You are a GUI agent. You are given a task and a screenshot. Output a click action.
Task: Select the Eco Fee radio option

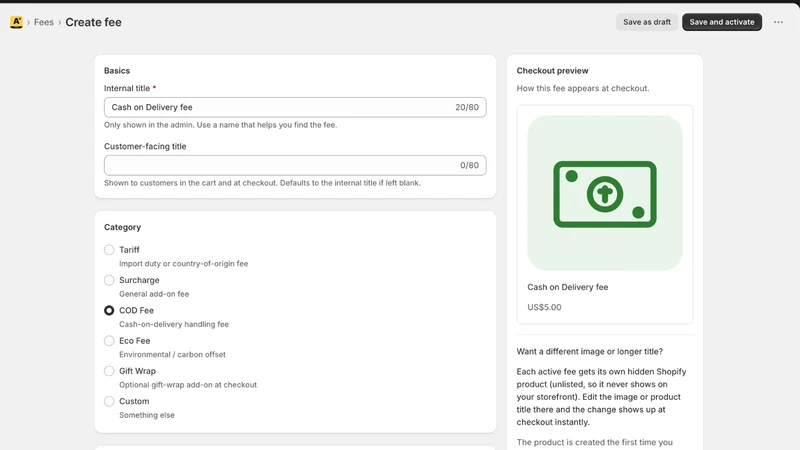(x=109, y=340)
